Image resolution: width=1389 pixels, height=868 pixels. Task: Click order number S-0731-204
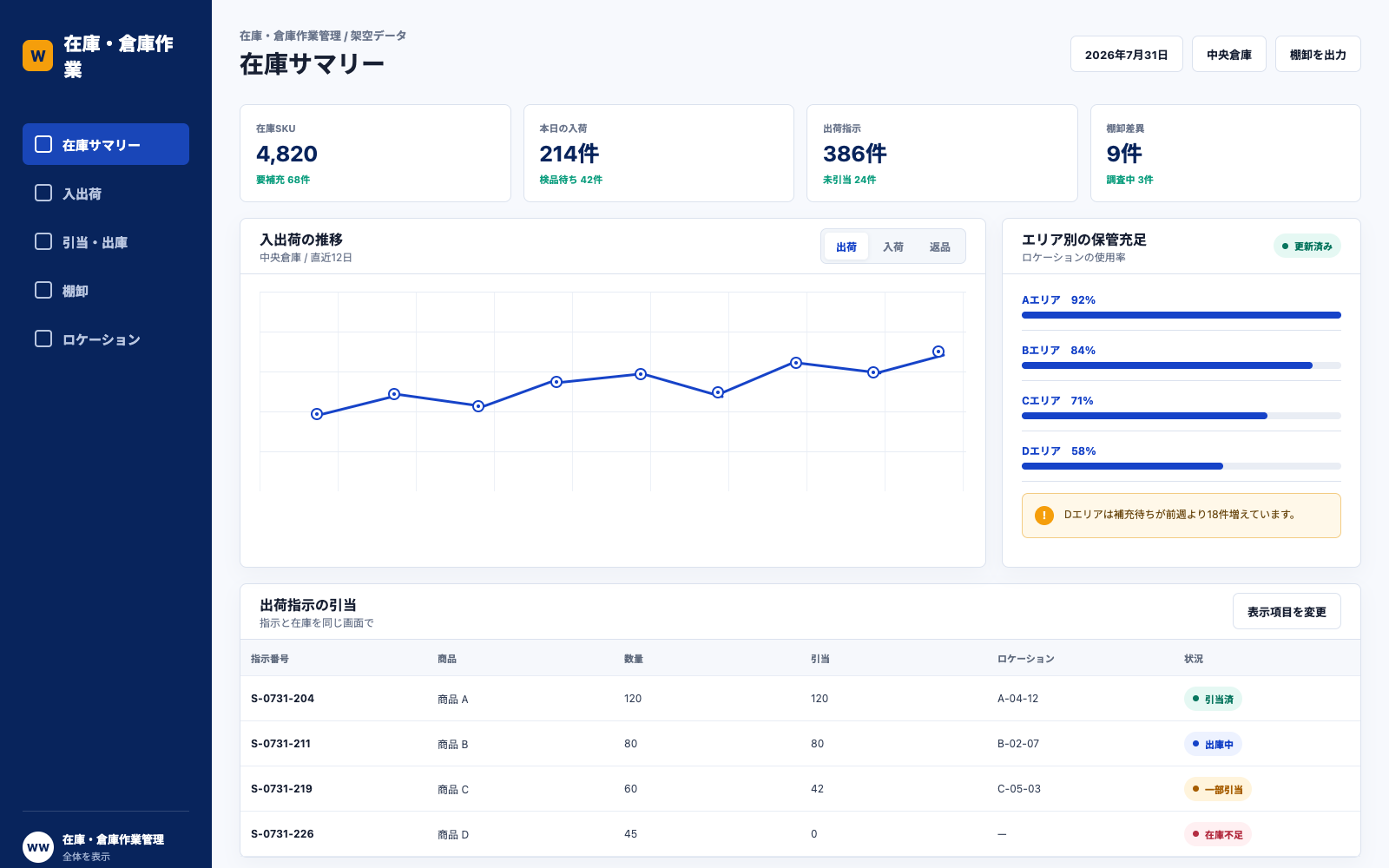coord(282,698)
